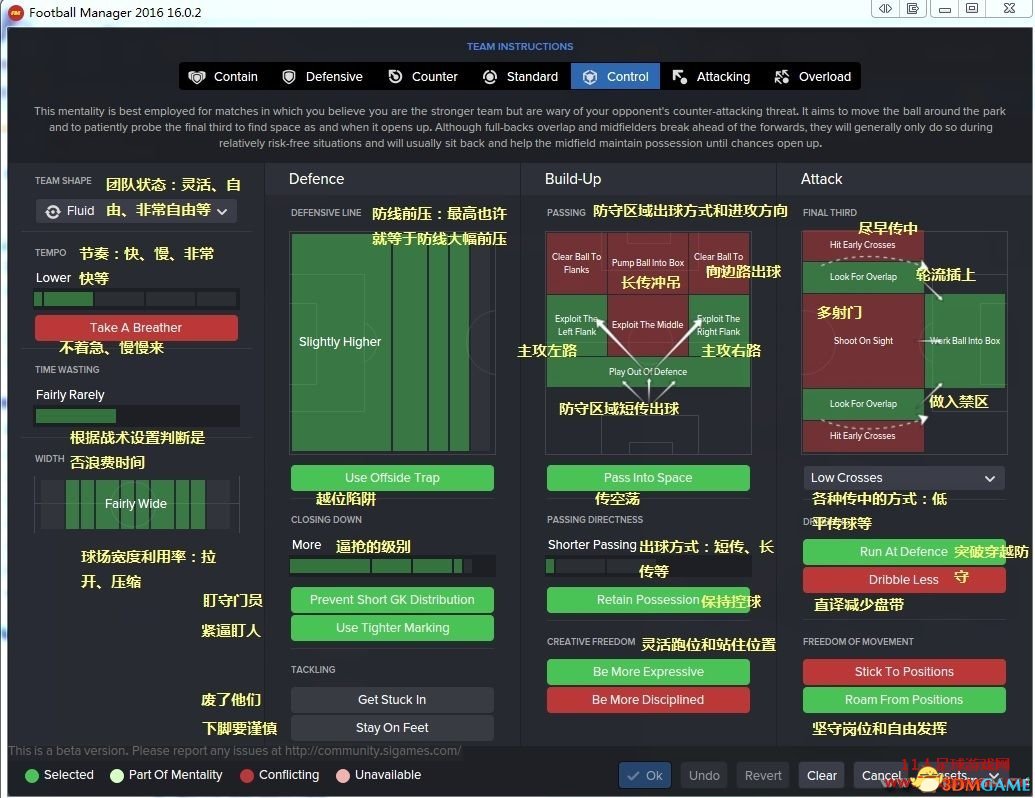Viewport: 1035px width, 798px height.
Task: Click the Standard mentality circle icon
Action: pyautogui.click(x=490, y=77)
